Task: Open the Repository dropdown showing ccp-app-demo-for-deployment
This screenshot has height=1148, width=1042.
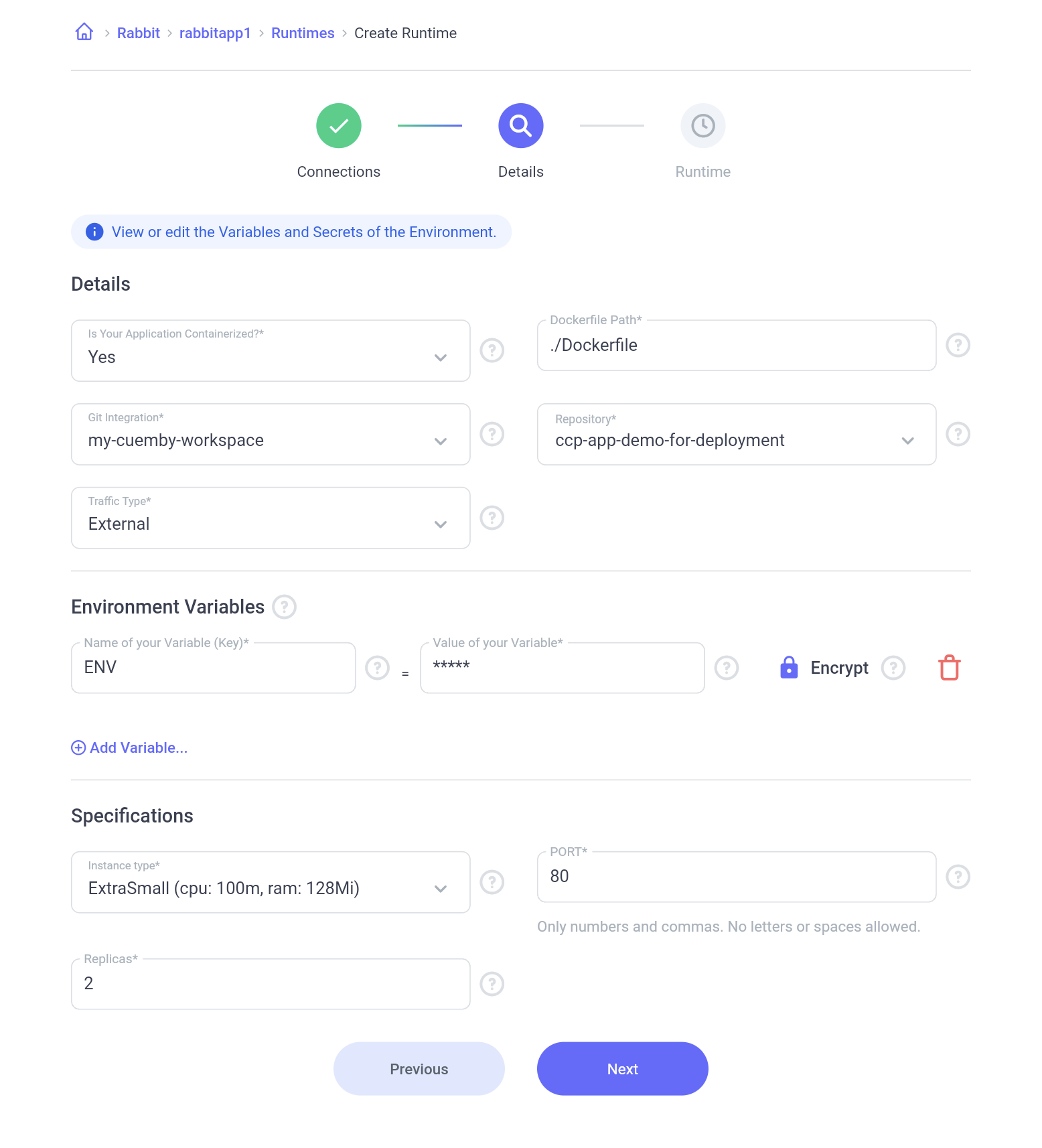Action: (907, 441)
